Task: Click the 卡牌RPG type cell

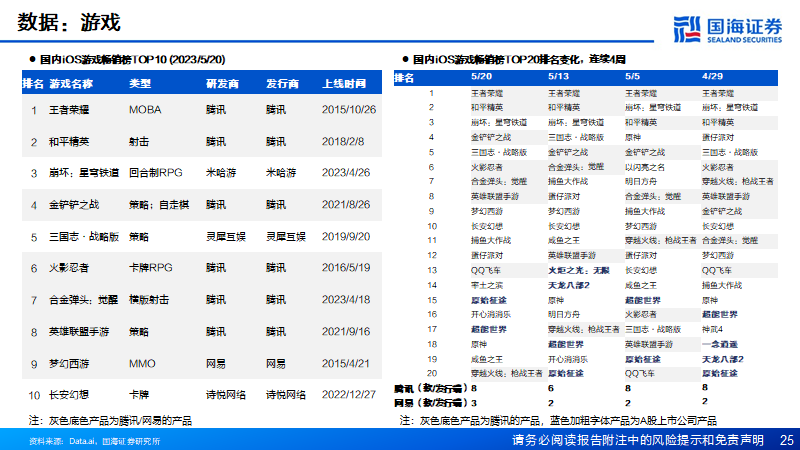Action: coord(151,268)
